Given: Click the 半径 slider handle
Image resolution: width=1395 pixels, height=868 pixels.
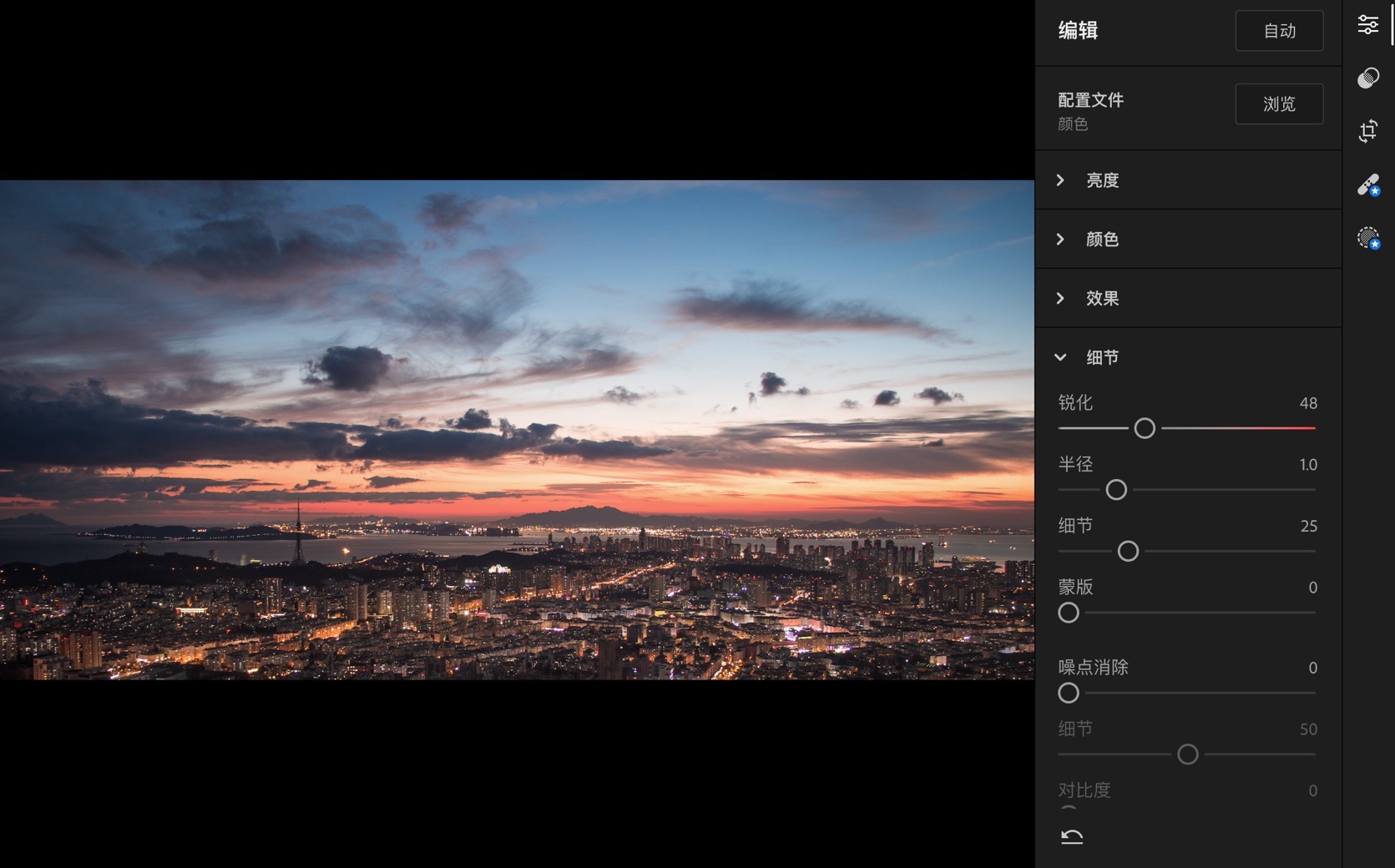Looking at the screenshot, I should 1116,490.
